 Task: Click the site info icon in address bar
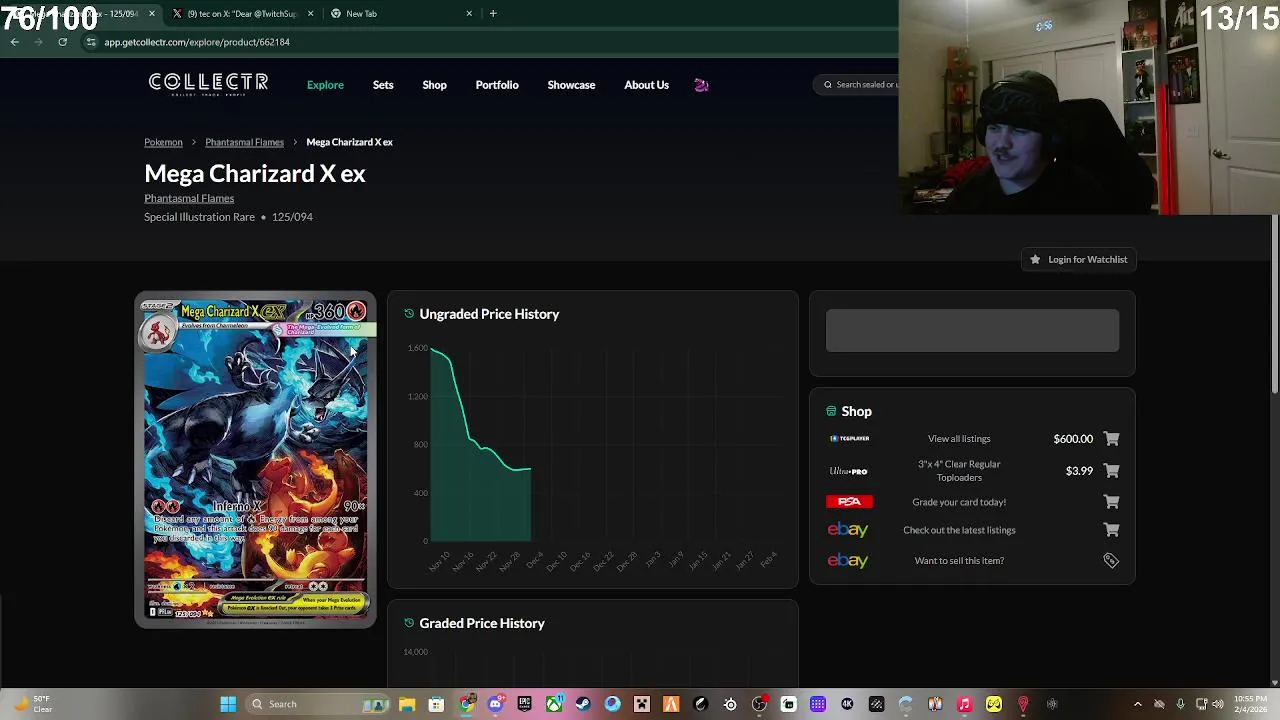point(91,42)
